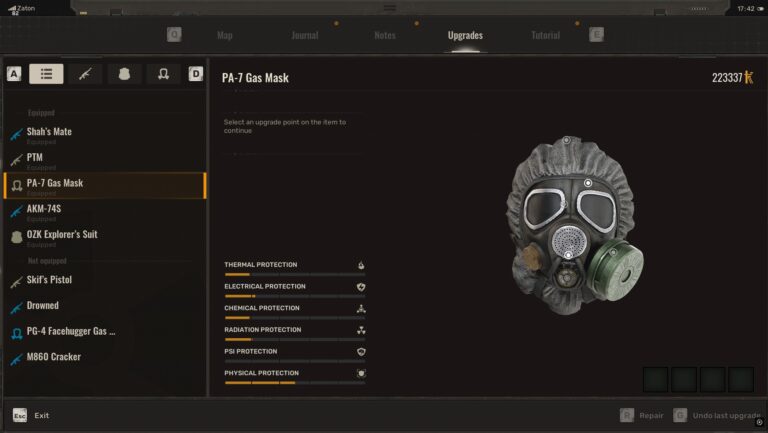Viewport: 768px width, 433px height.
Task: Select Drowned in the item list
Action: coord(105,307)
